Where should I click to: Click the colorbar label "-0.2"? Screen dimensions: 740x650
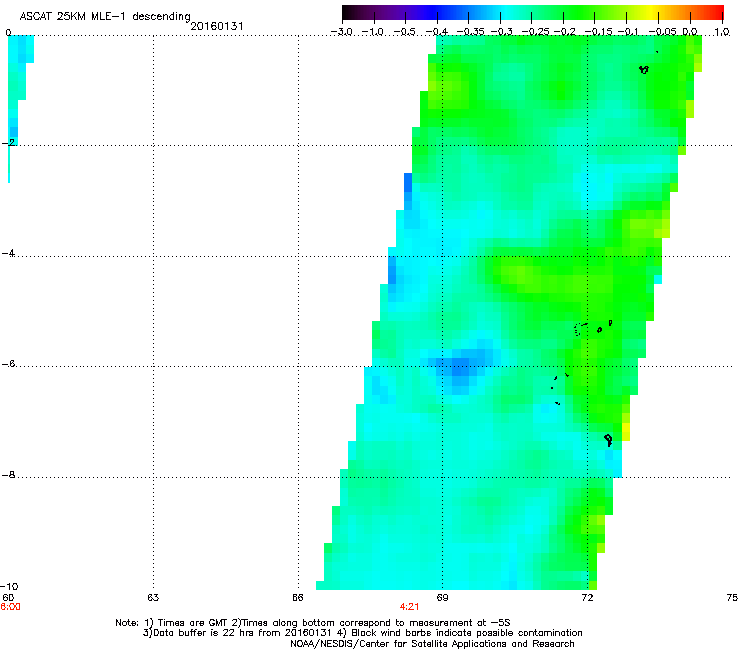pyautogui.click(x=565, y=32)
